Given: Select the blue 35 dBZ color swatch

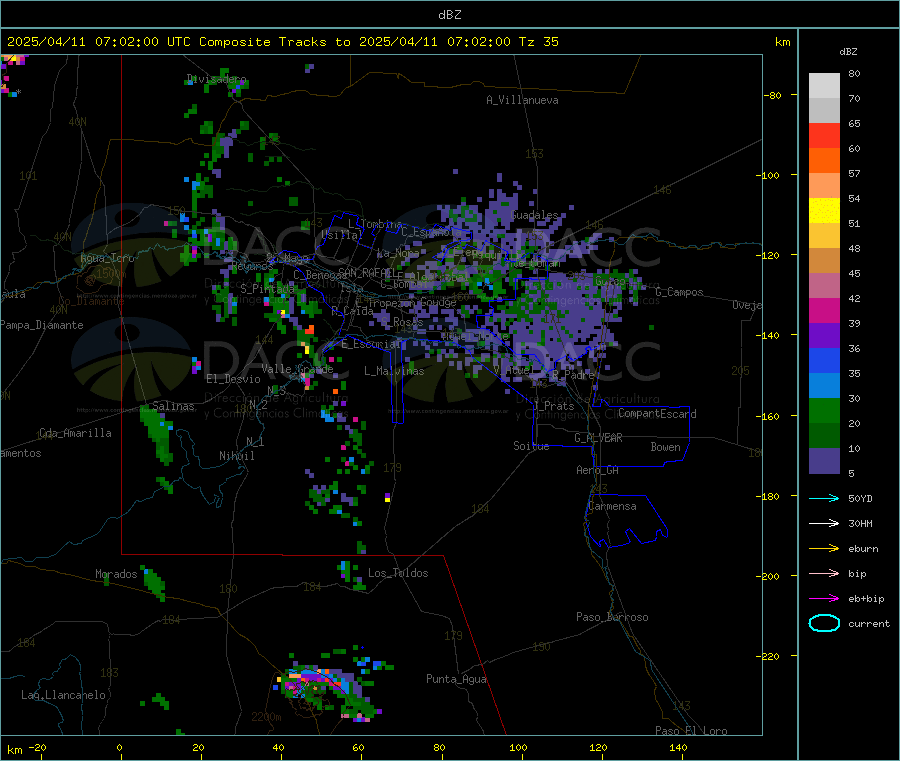Looking at the screenshot, I should click(x=824, y=360).
